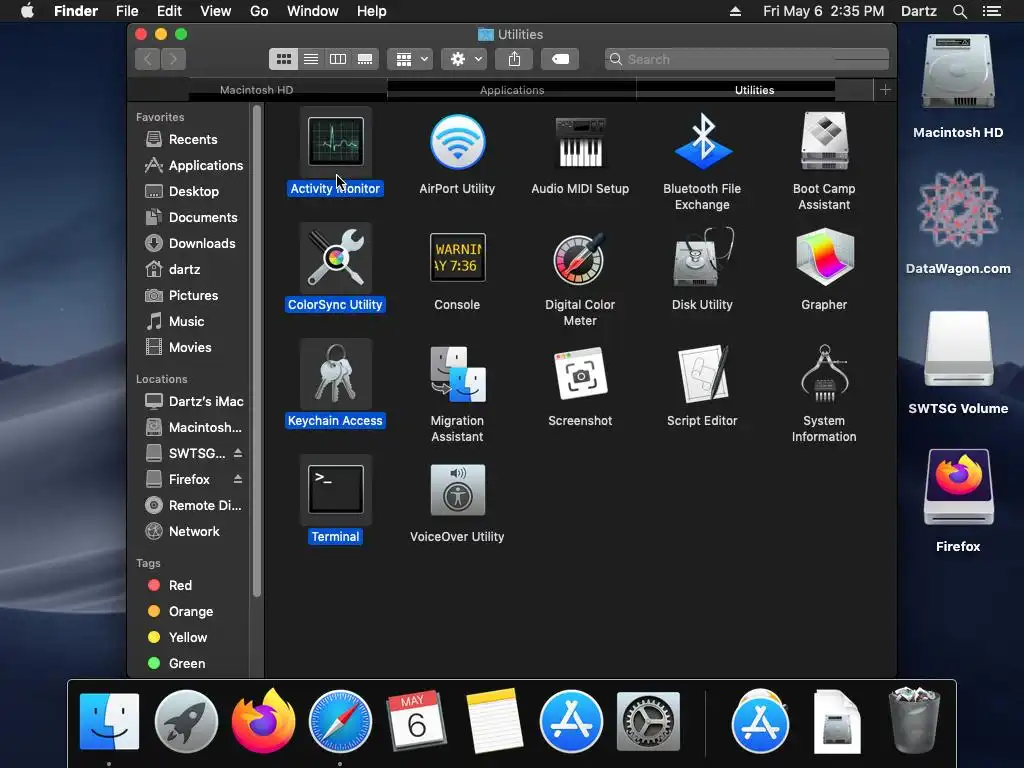The image size is (1024, 768).
Task: Open Spotlight search in menu bar
Action: coord(959,11)
